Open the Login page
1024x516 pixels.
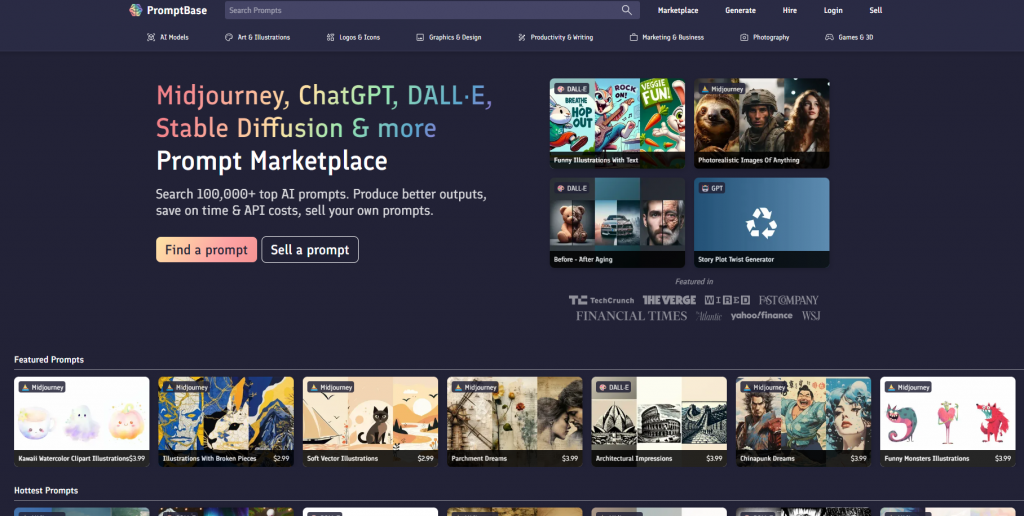[x=833, y=10]
